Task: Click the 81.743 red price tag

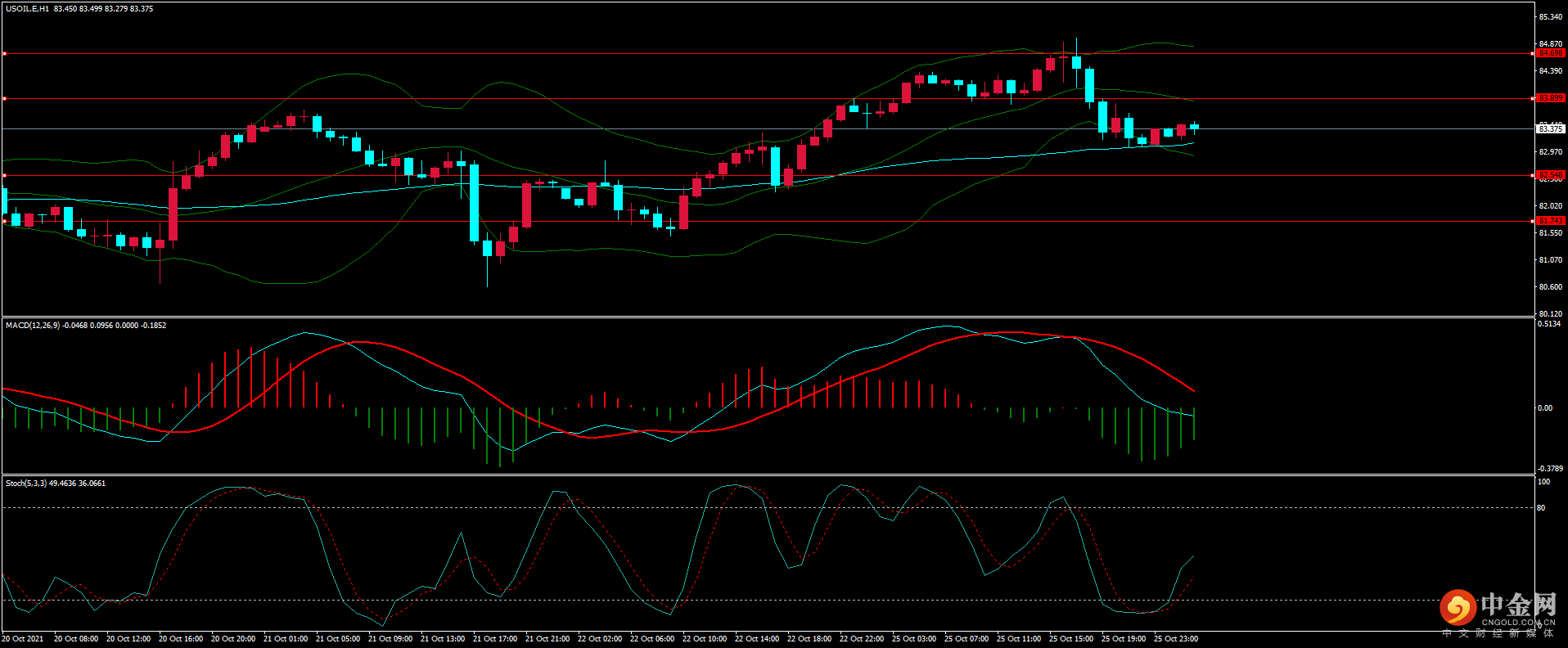Action: coord(1551,221)
